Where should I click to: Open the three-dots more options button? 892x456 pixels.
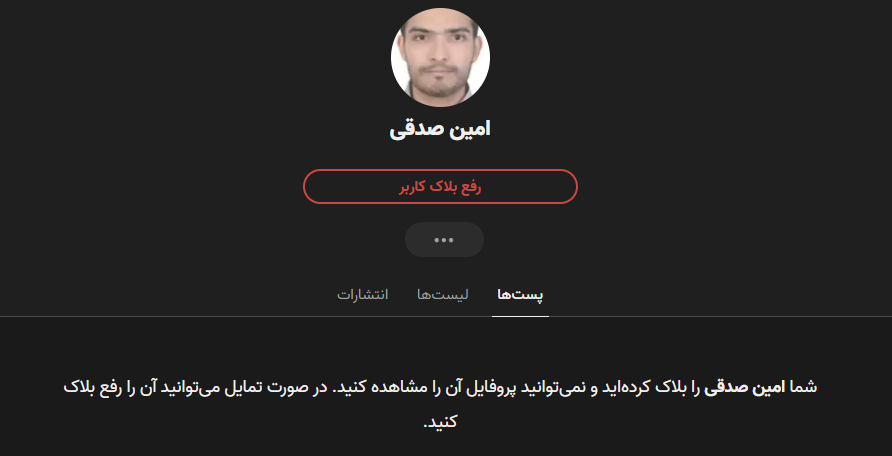(444, 239)
